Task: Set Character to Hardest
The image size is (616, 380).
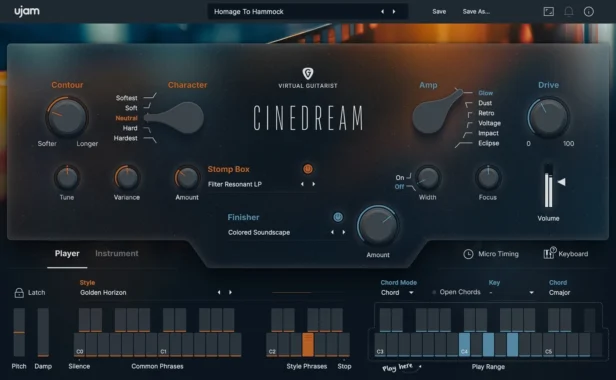Action: 126,138
